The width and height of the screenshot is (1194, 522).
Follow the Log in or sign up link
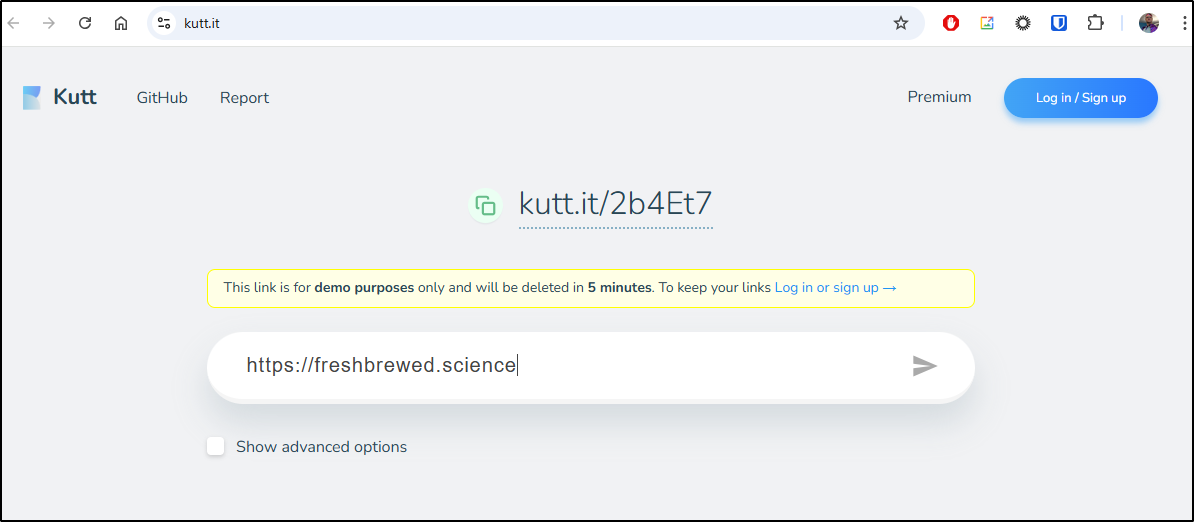[835, 288]
